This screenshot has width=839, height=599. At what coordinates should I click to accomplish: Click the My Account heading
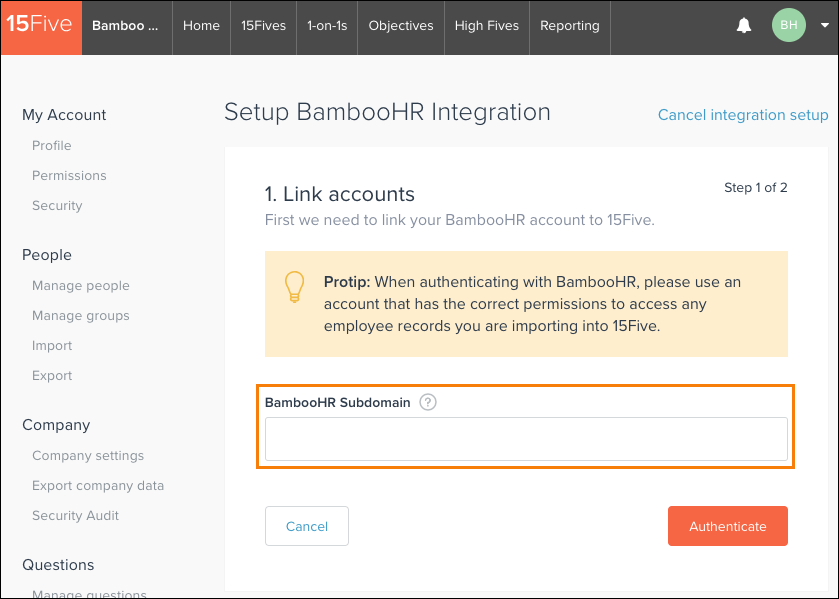click(64, 115)
